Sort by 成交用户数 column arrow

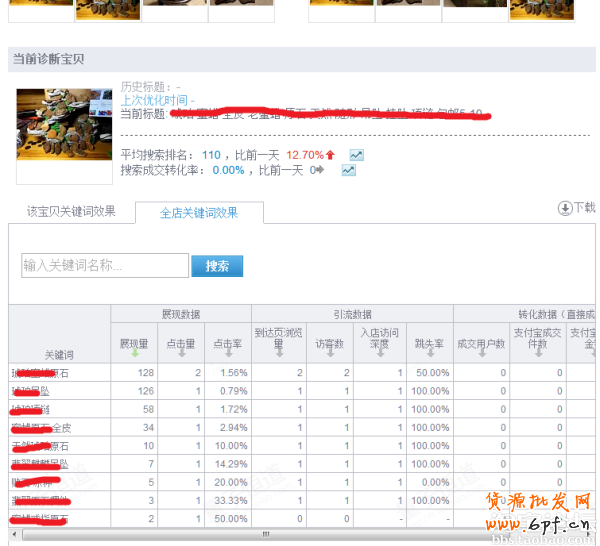(480, 354)
